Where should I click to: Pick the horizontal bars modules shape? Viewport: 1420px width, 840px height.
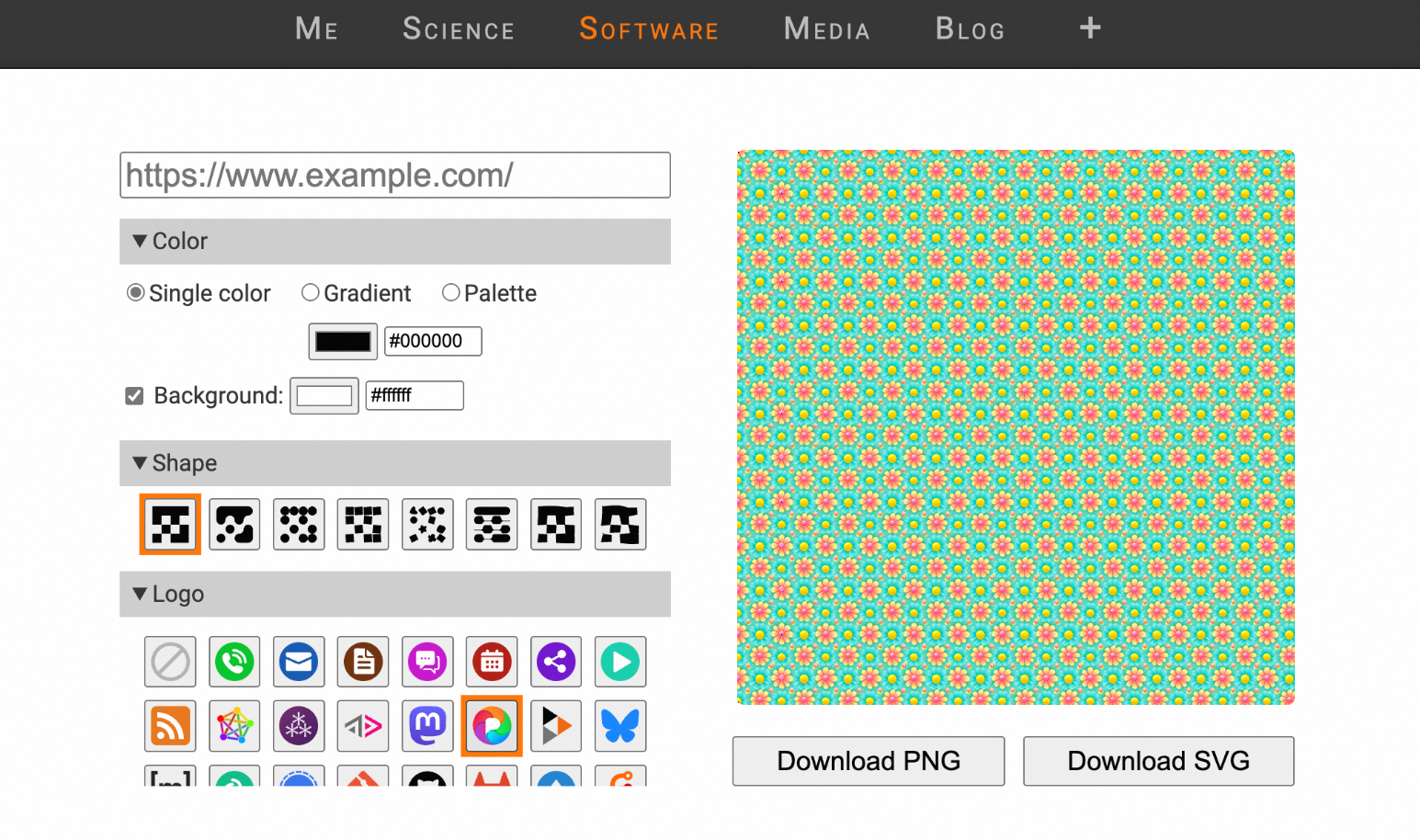click(492, 525)
